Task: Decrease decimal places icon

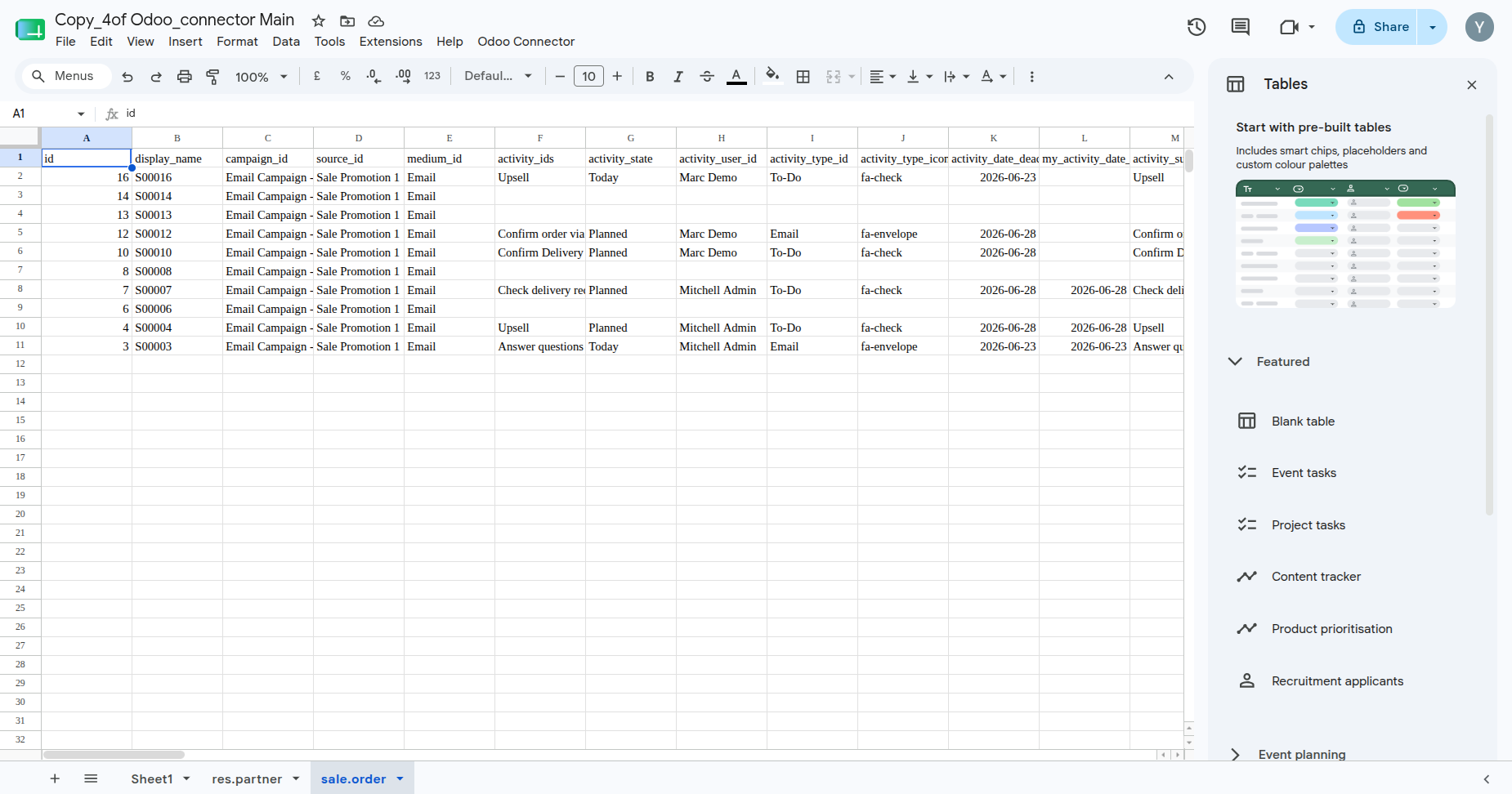Action: point(374,76)
